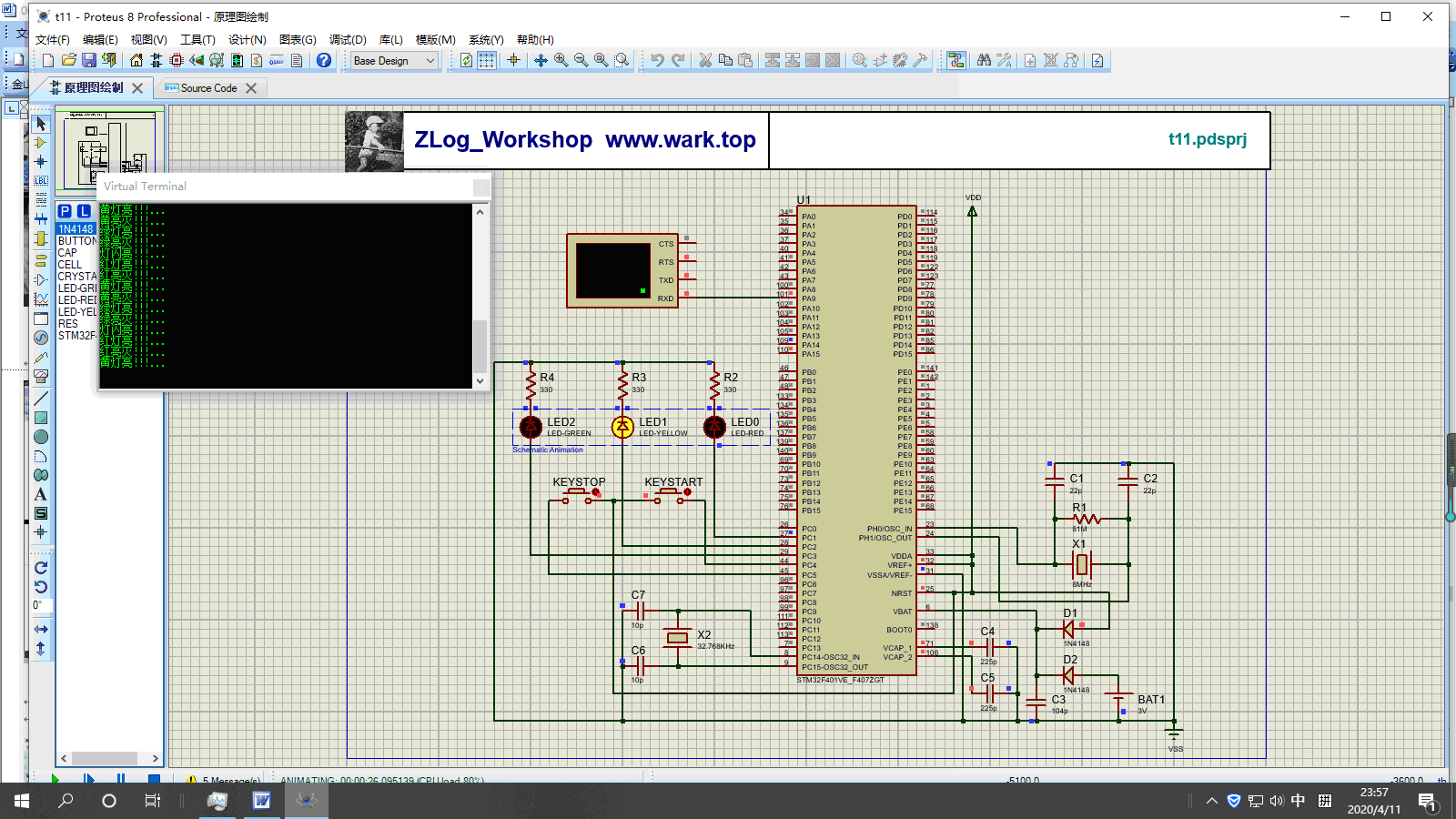
Task: Open the Base Design dropdown
Action: [x=393, y=61]
